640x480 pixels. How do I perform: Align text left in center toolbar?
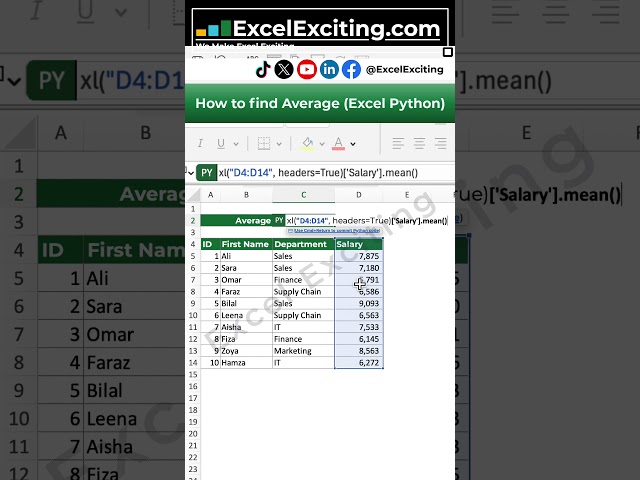coord(398,143)
